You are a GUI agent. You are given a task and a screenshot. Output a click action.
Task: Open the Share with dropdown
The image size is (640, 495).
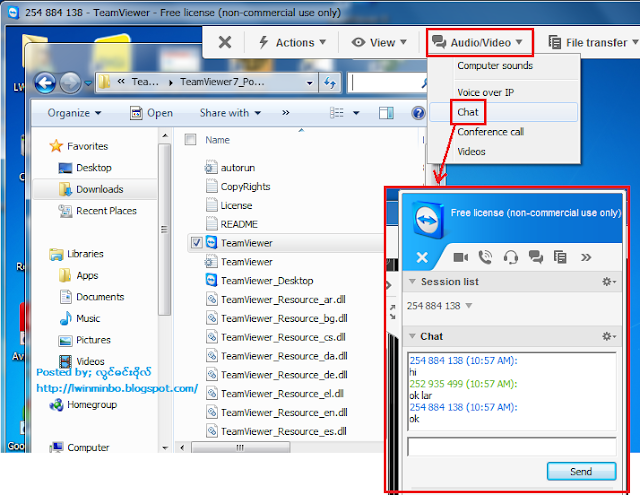(230, 113)
